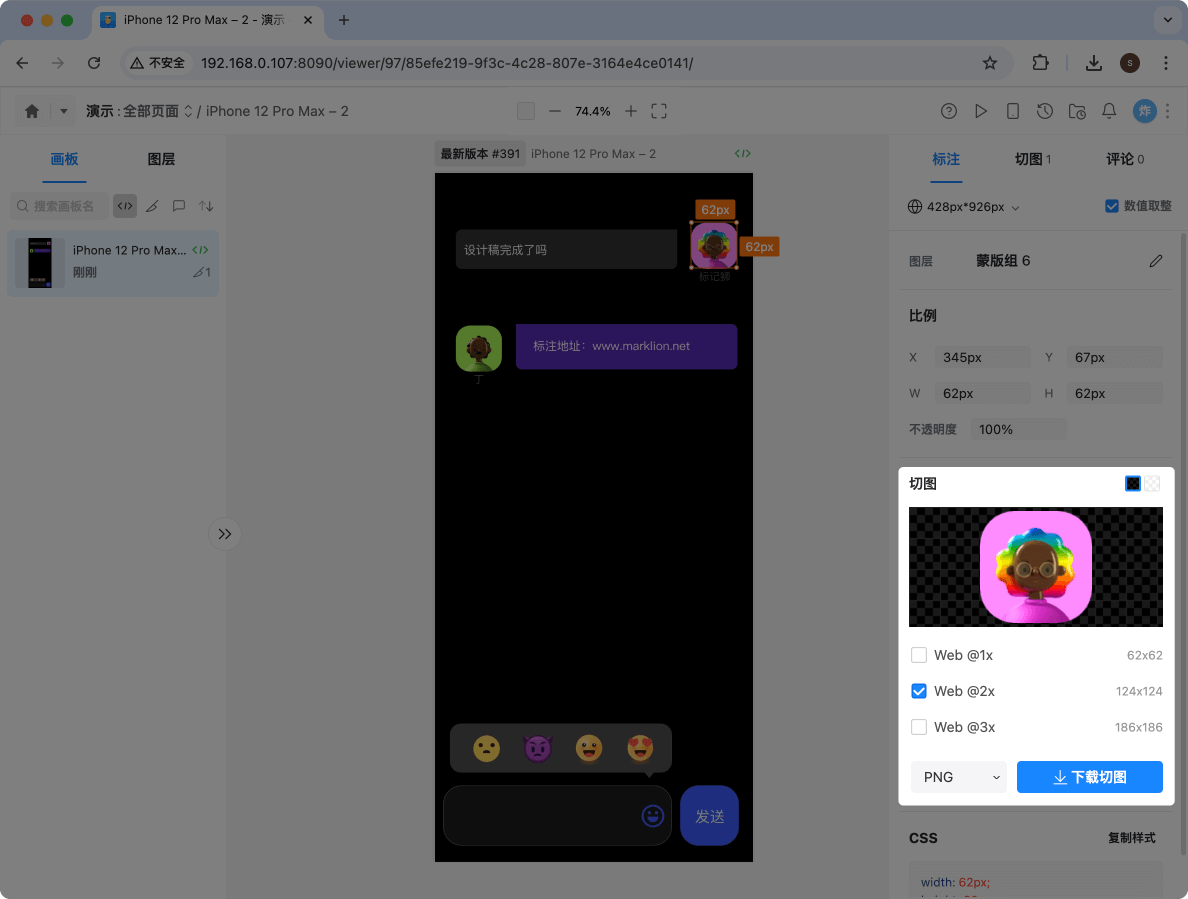This screenshot has width=1188, height=899.
Task: Switch the slice preview to light checkerboard background
Action: coord(1152,483)
